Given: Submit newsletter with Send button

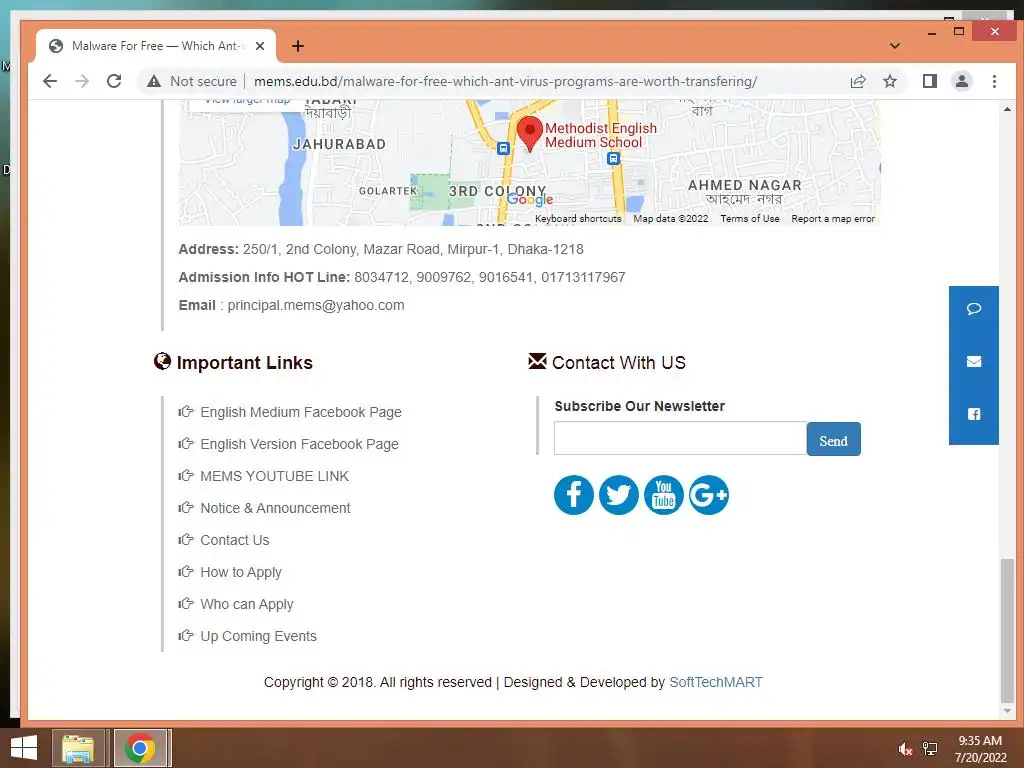Looking at the screenshot, I should (x=833, y=439).
